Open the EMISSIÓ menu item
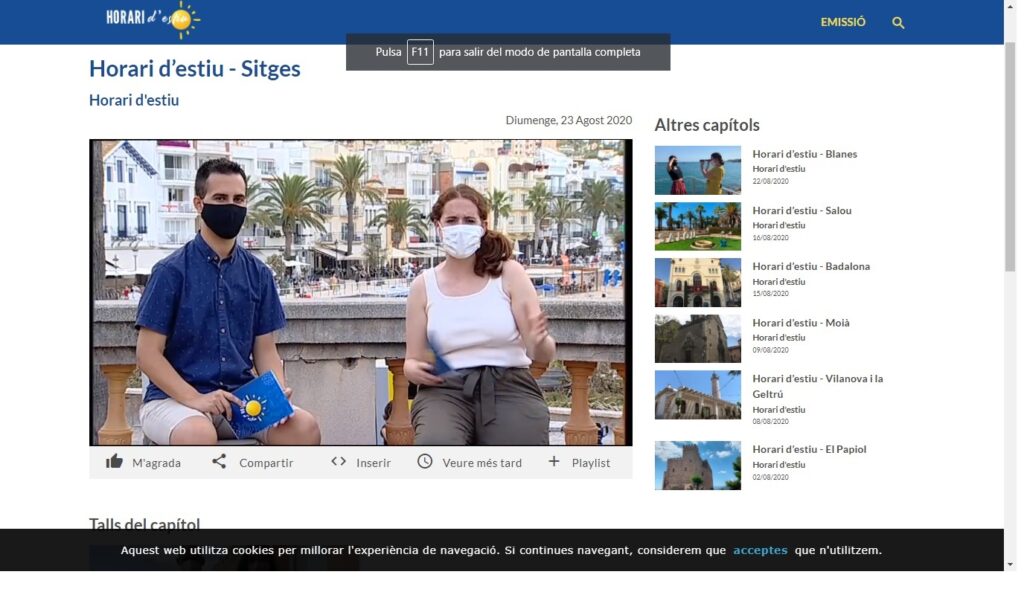Image resolution: width=1024 pixels, height=589 pixels. [842, 22]
